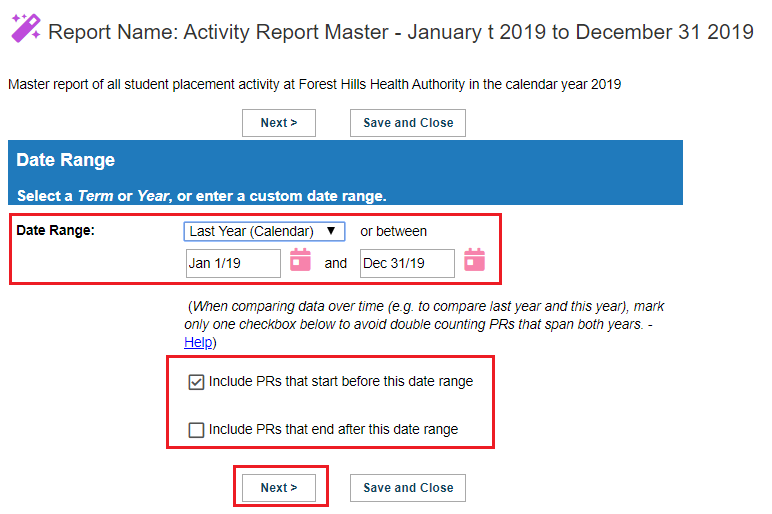
Task: Click the bottom Next > button
Action: coord(279,488)
